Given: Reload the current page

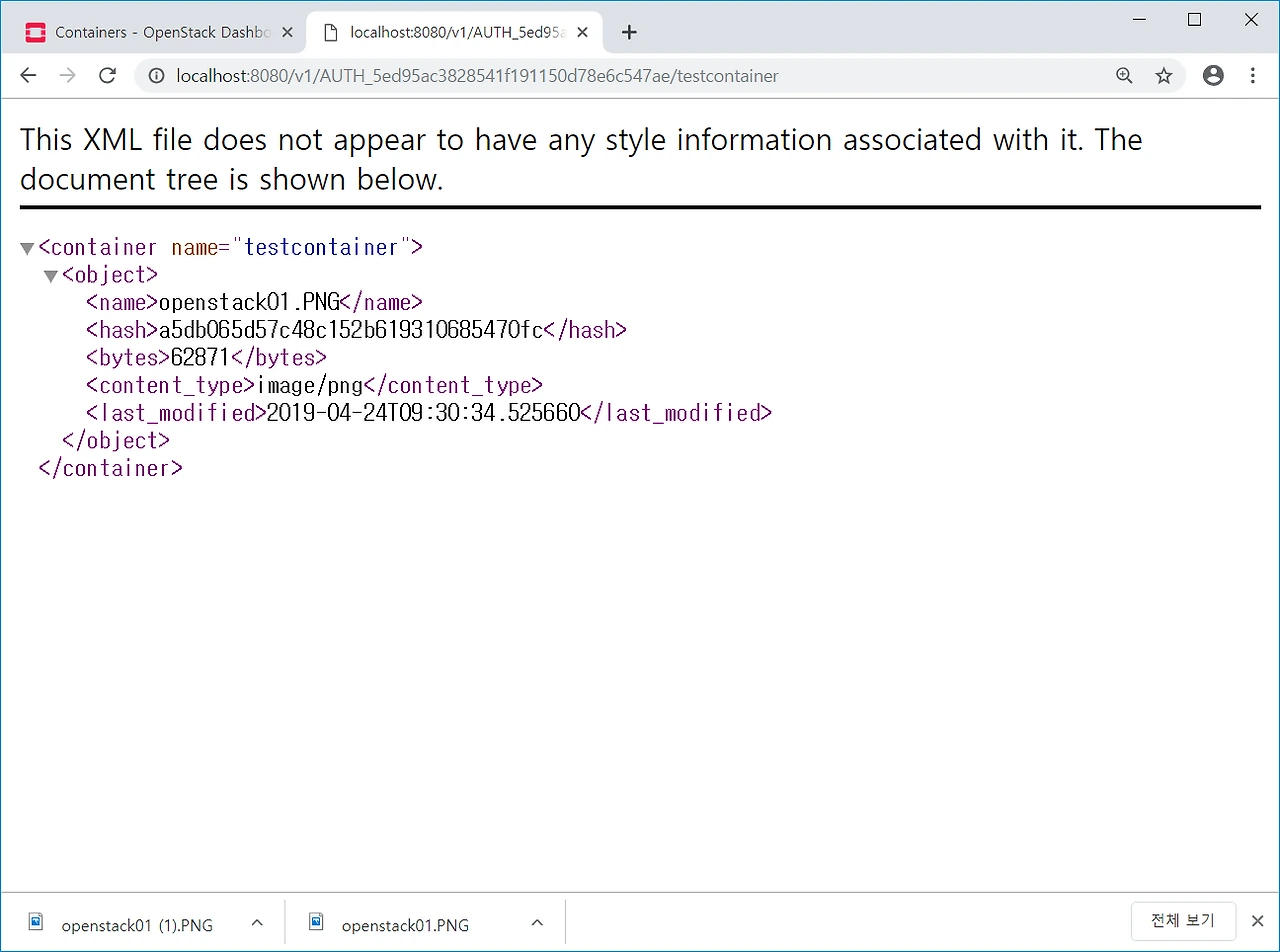Looking at the screenshot, I should pos(108,76).
